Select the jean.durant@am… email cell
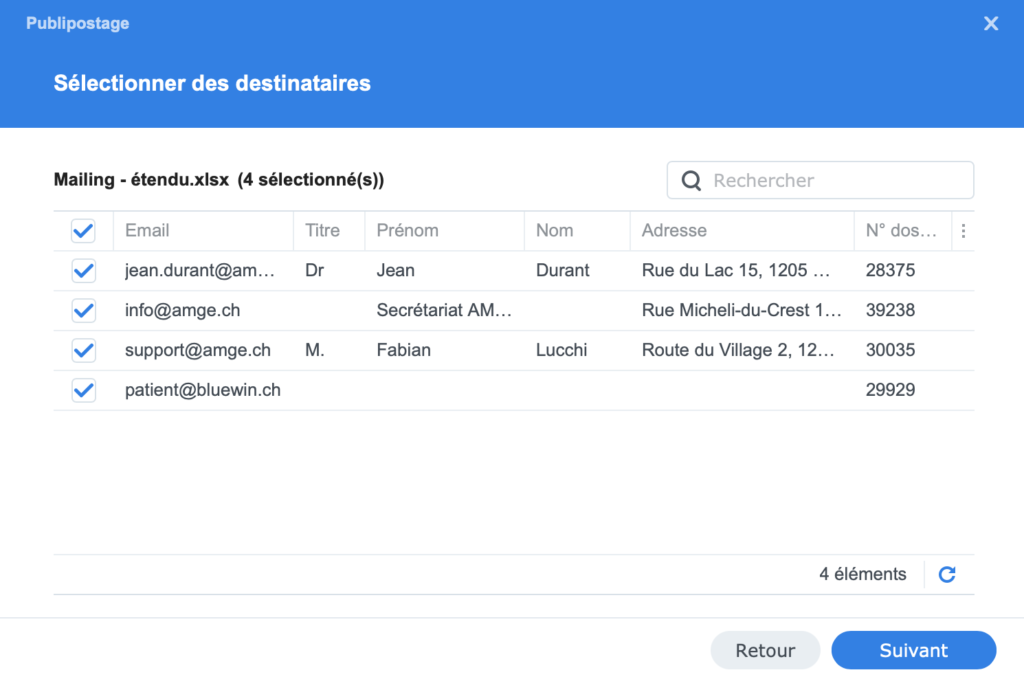1024x679 pixels. pos(200,270)
